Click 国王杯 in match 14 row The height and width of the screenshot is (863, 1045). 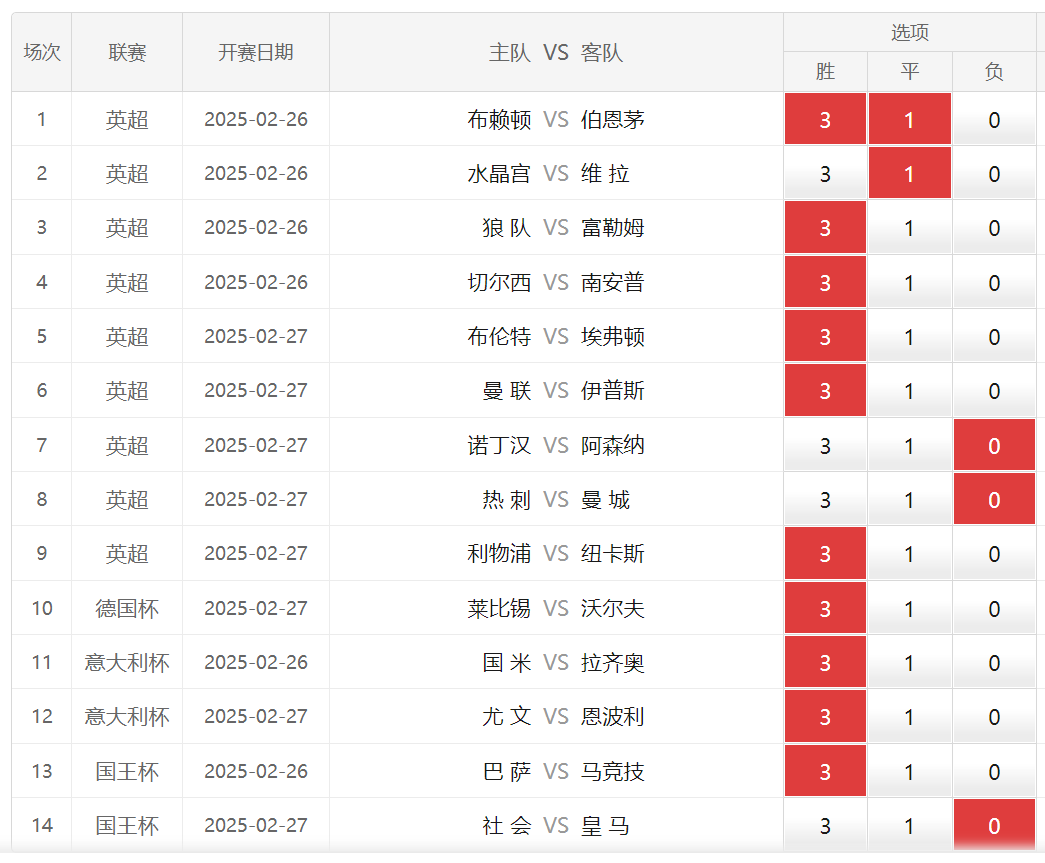tap(127, 825)
